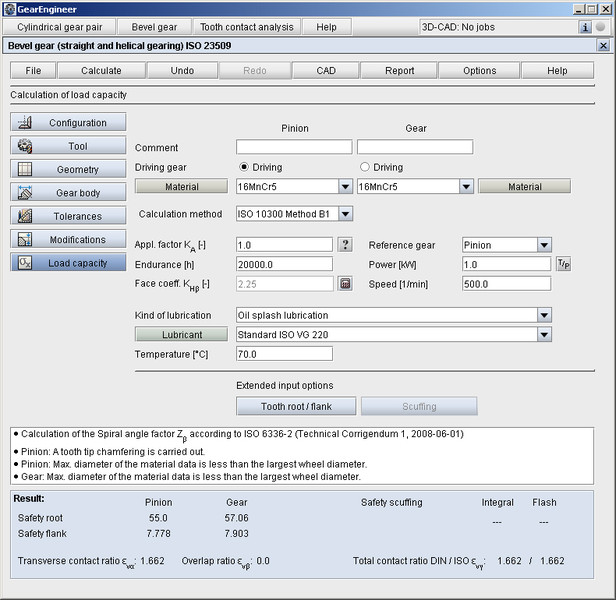Open the Gear body section
The height and width of the screenshot is (600, 616).
[x=68, y=193]
